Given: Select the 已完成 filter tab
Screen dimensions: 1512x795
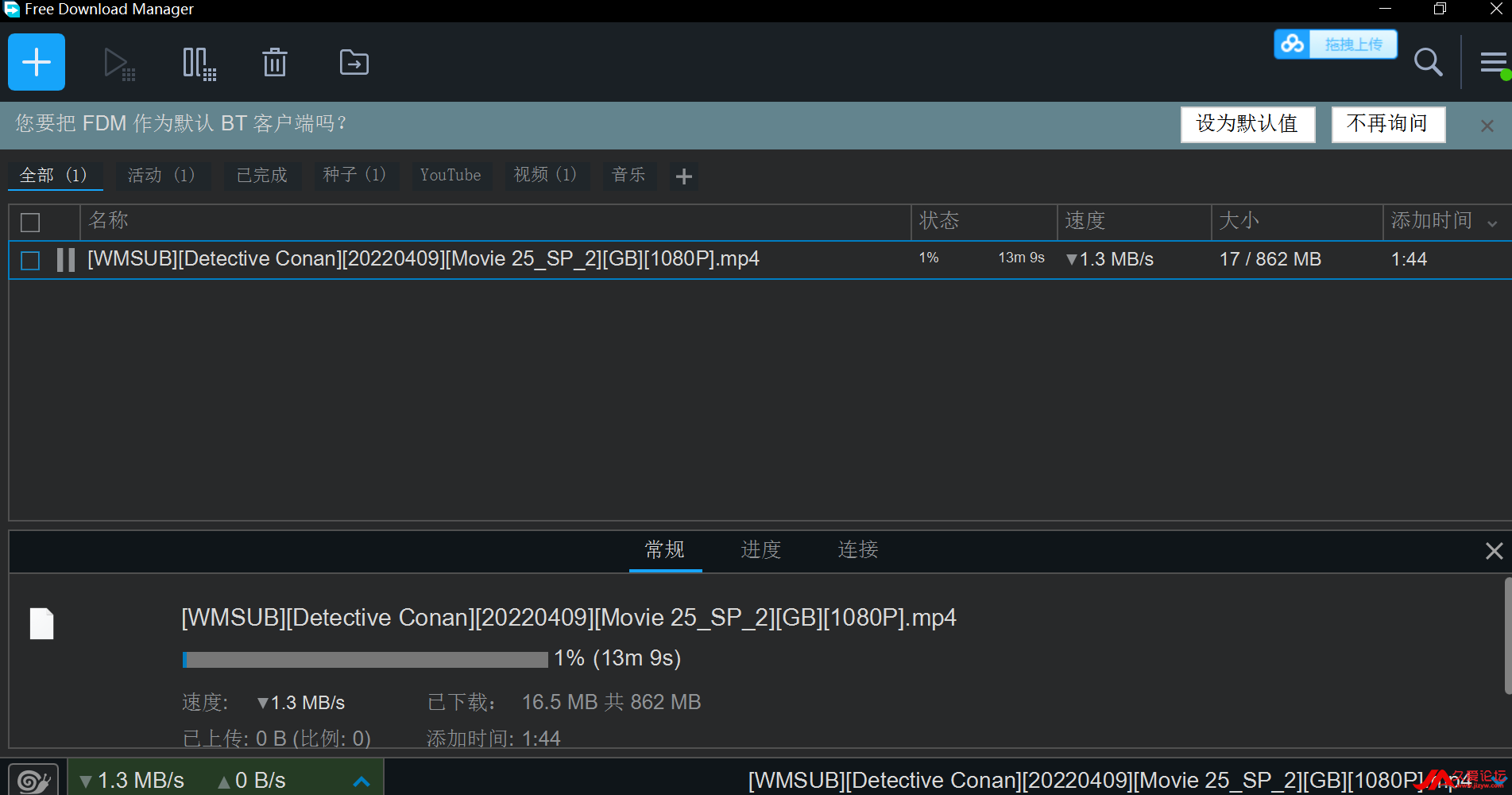Looking at the screenshot, I should tap(262, 175).
